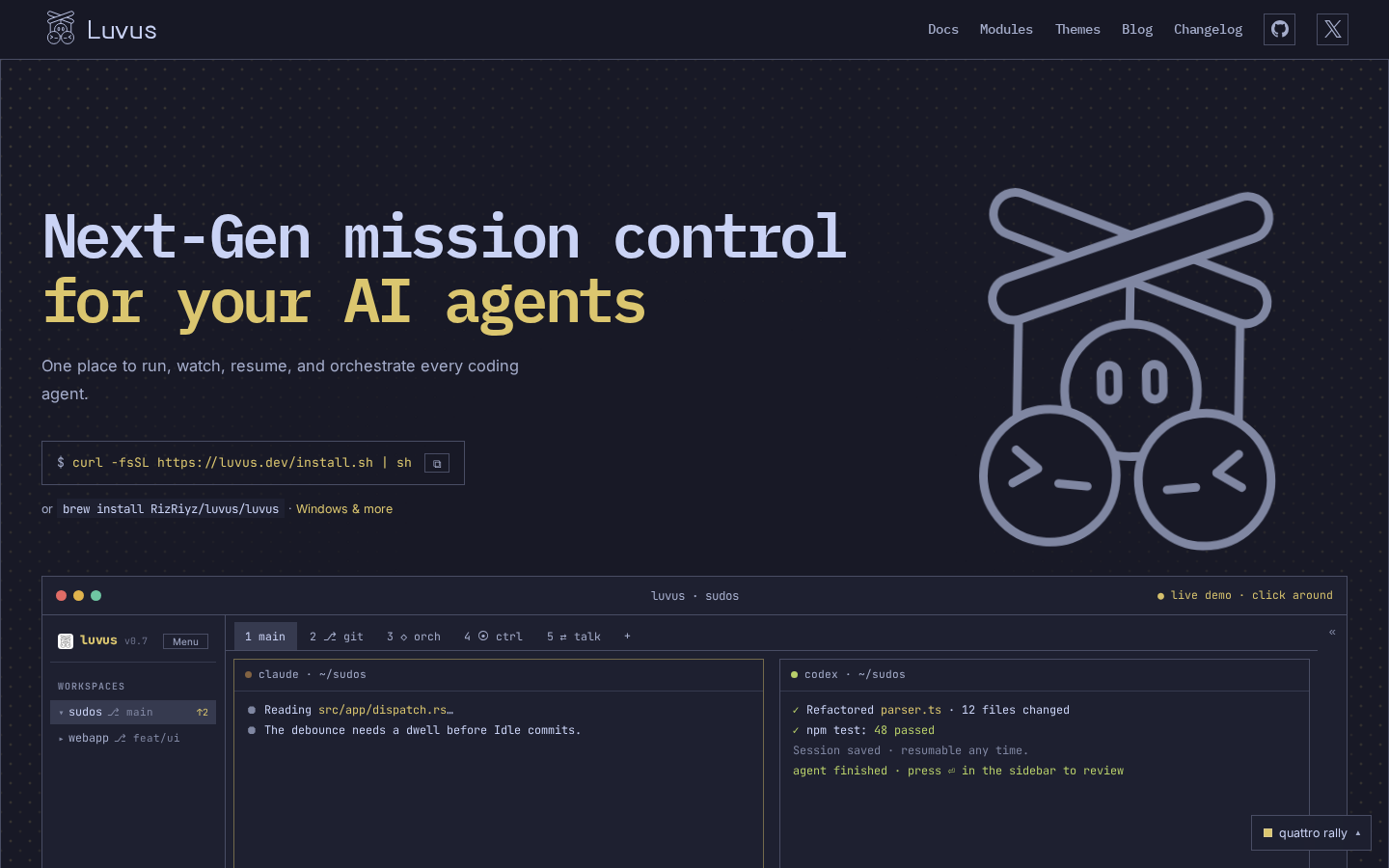Switch to the '4 ctrl' tab
This screenshot has height=868, width=1389.
[493, 637]
